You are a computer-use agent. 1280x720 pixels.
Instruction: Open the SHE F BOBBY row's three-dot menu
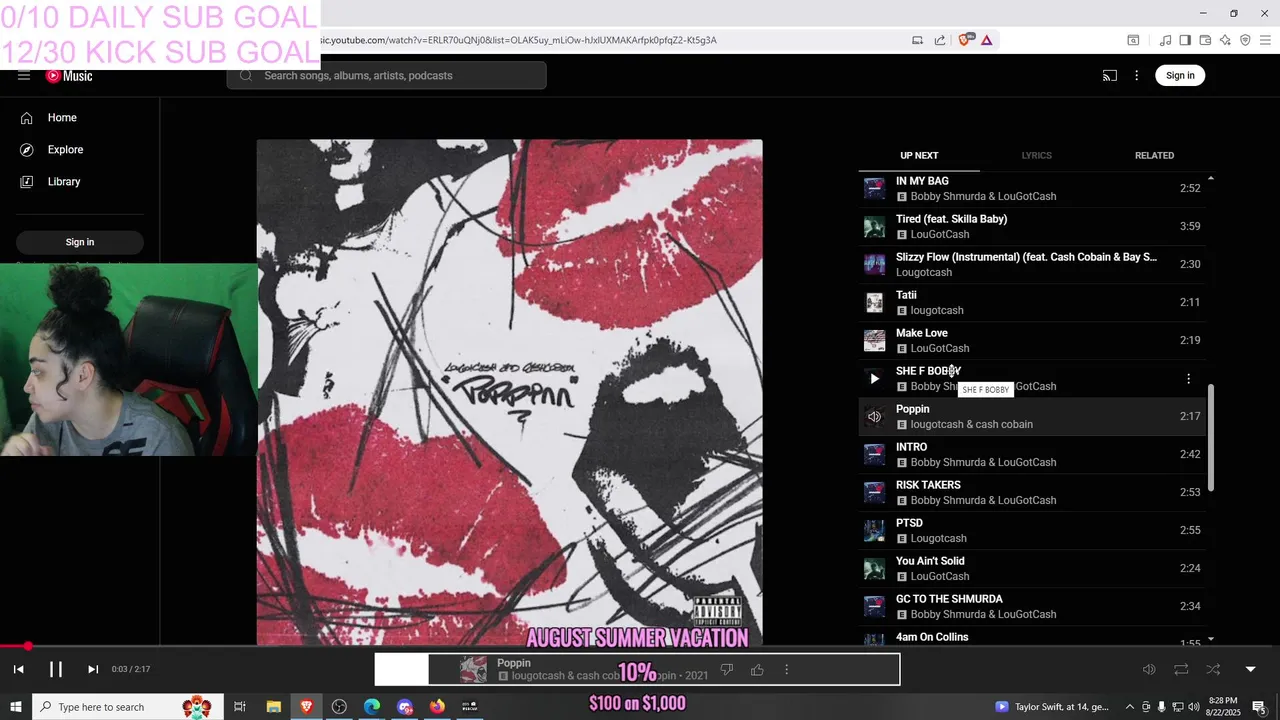[1188, 379]
